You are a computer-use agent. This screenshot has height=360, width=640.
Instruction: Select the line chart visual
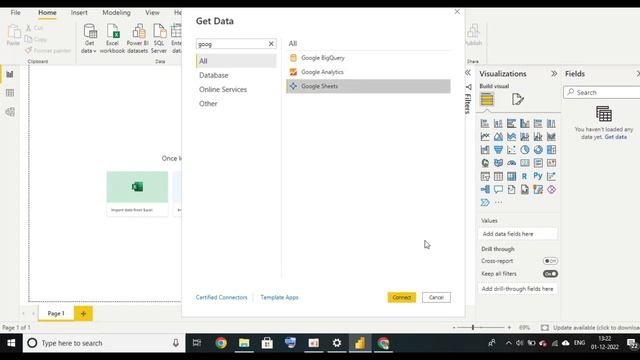(x=485, y=137)
